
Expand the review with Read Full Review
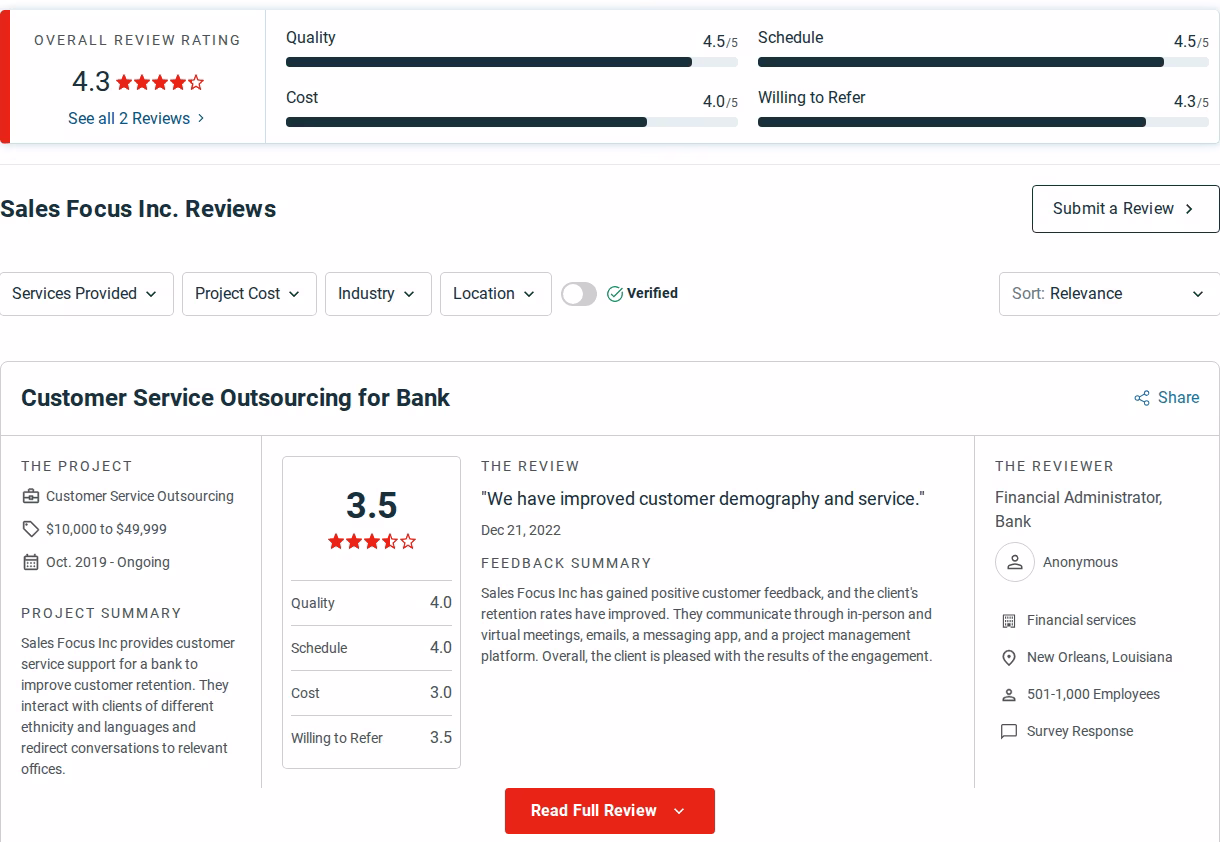(x=610, y=811)
